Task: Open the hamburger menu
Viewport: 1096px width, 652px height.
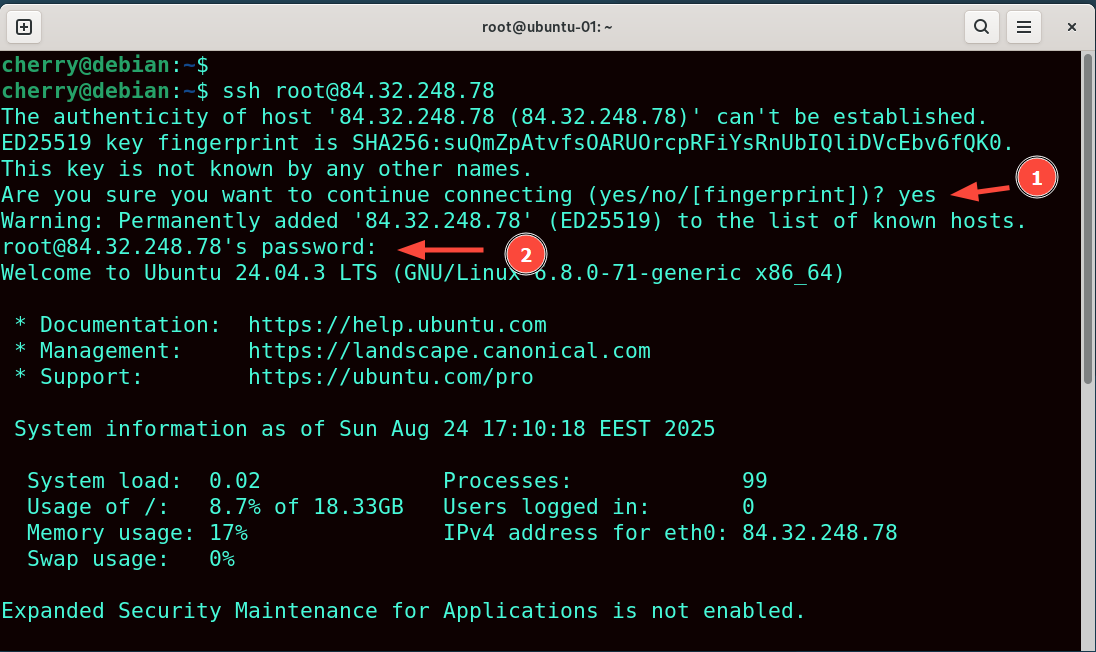Action: (x=1023, y=27)
